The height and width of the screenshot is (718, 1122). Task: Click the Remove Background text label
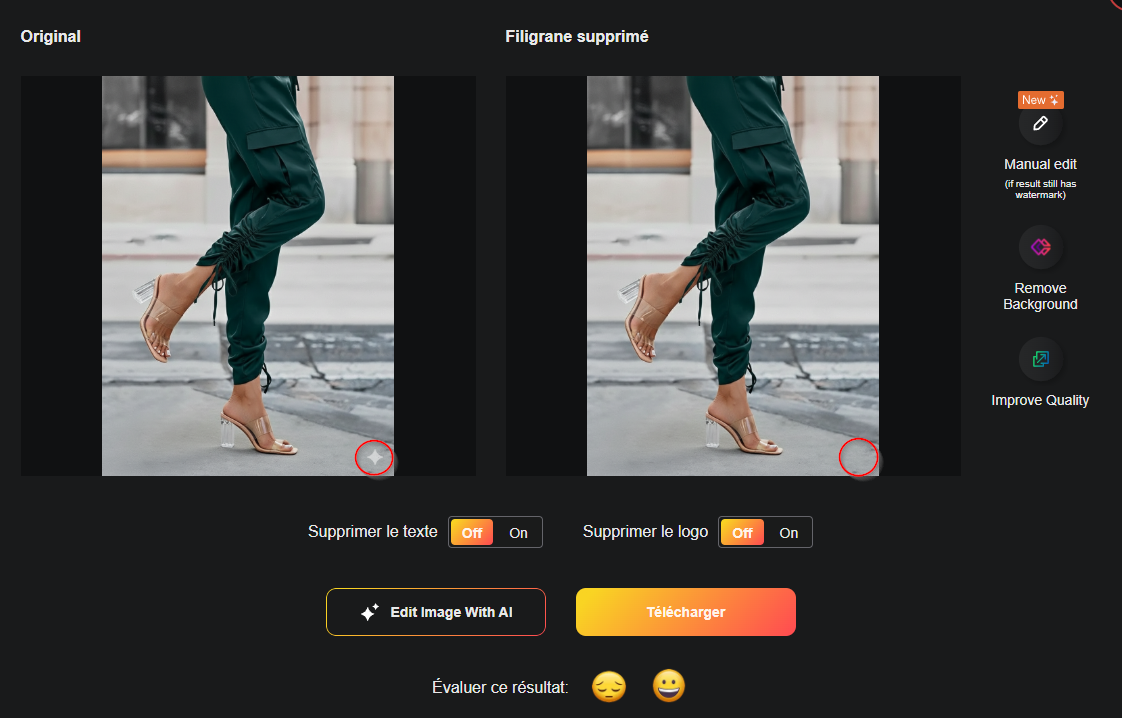(1040, 295)
